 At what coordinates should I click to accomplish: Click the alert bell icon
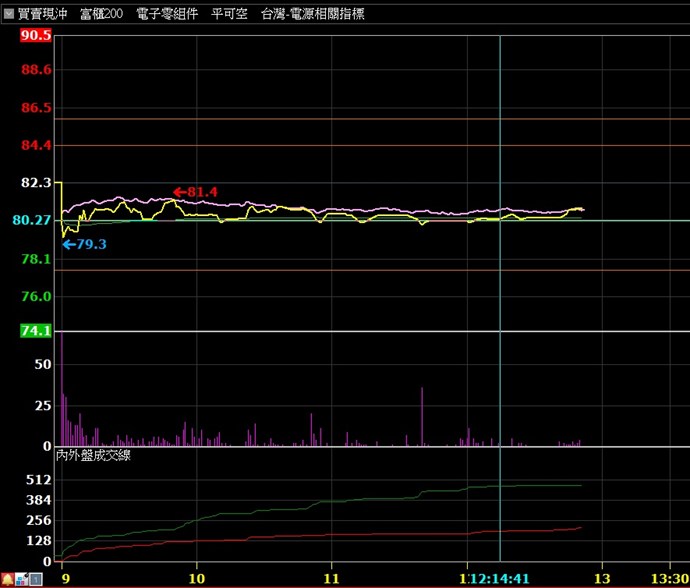pos(7,579)
